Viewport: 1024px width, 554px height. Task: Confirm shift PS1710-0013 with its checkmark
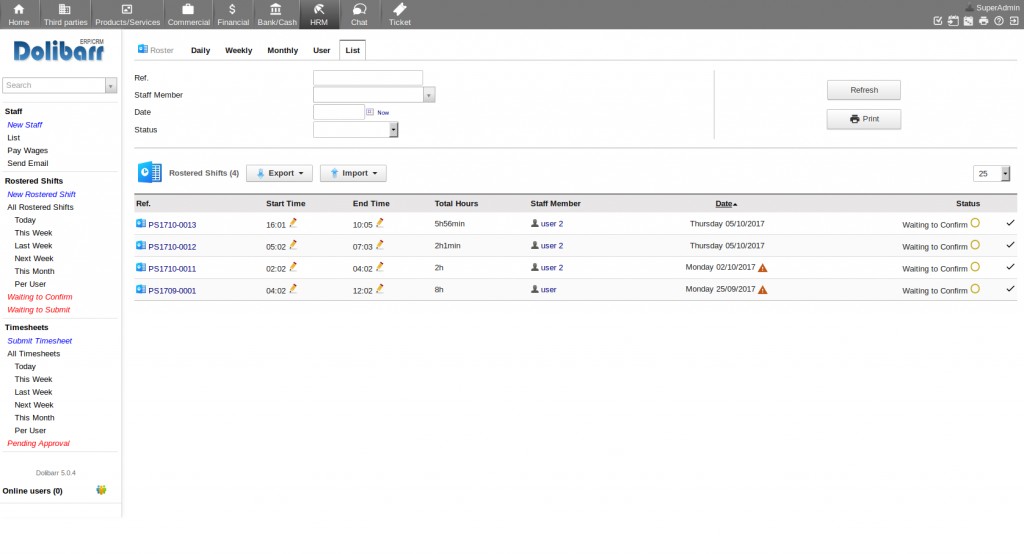(1010, 223)
